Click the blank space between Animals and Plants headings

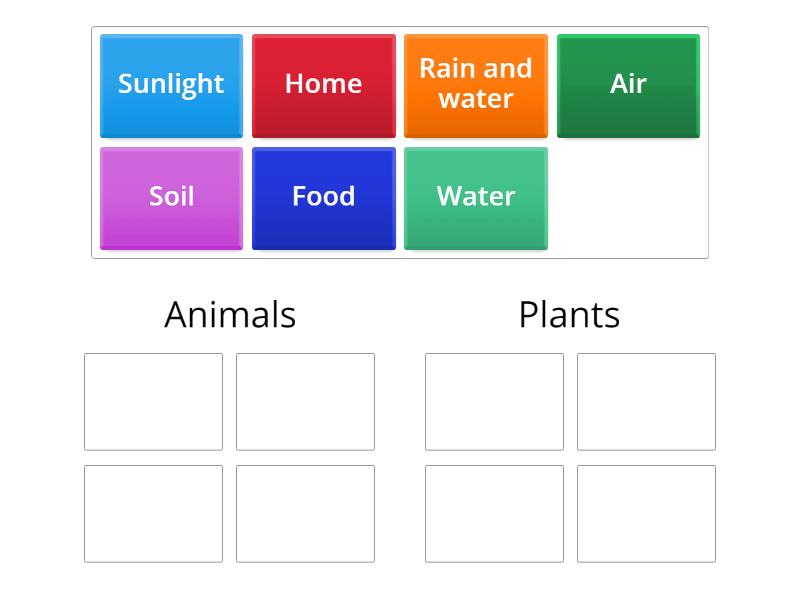coord(407,314)
